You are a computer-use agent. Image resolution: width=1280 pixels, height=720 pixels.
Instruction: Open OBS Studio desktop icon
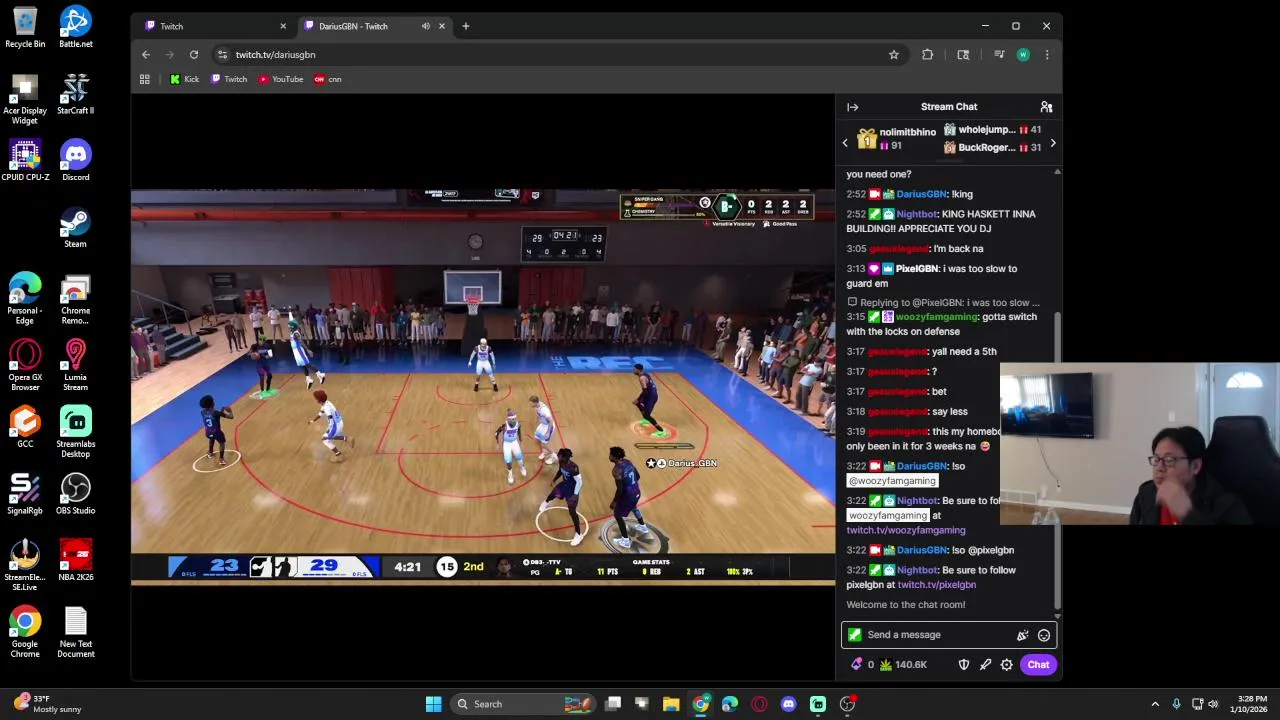[x=76, y=493]
